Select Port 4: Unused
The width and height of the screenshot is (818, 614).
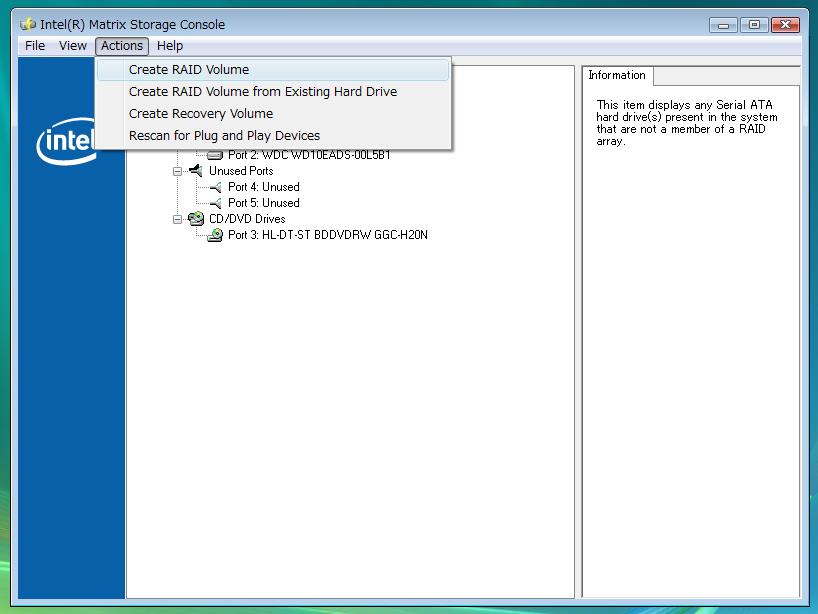[x=263, y=187]
